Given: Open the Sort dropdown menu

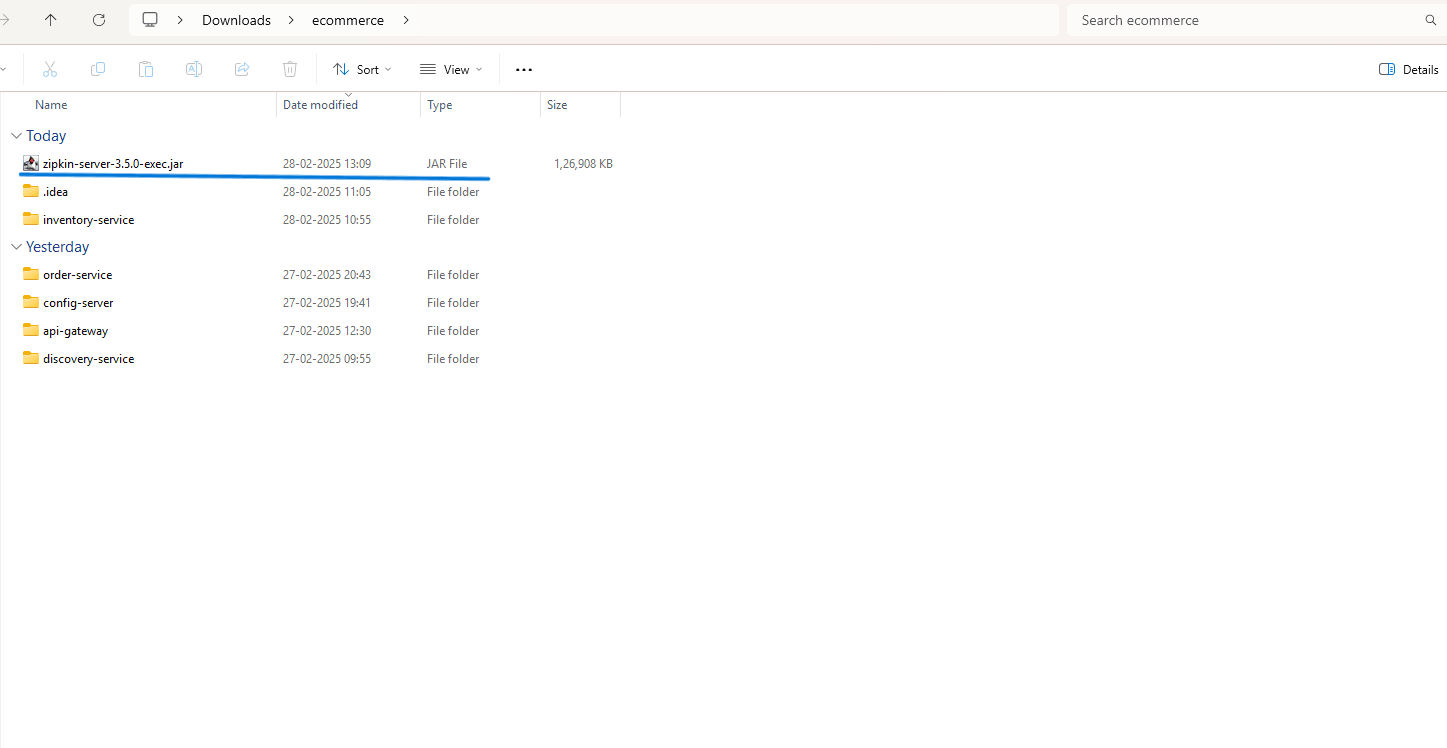Looking at the screenshot, I should pos(362,69).
